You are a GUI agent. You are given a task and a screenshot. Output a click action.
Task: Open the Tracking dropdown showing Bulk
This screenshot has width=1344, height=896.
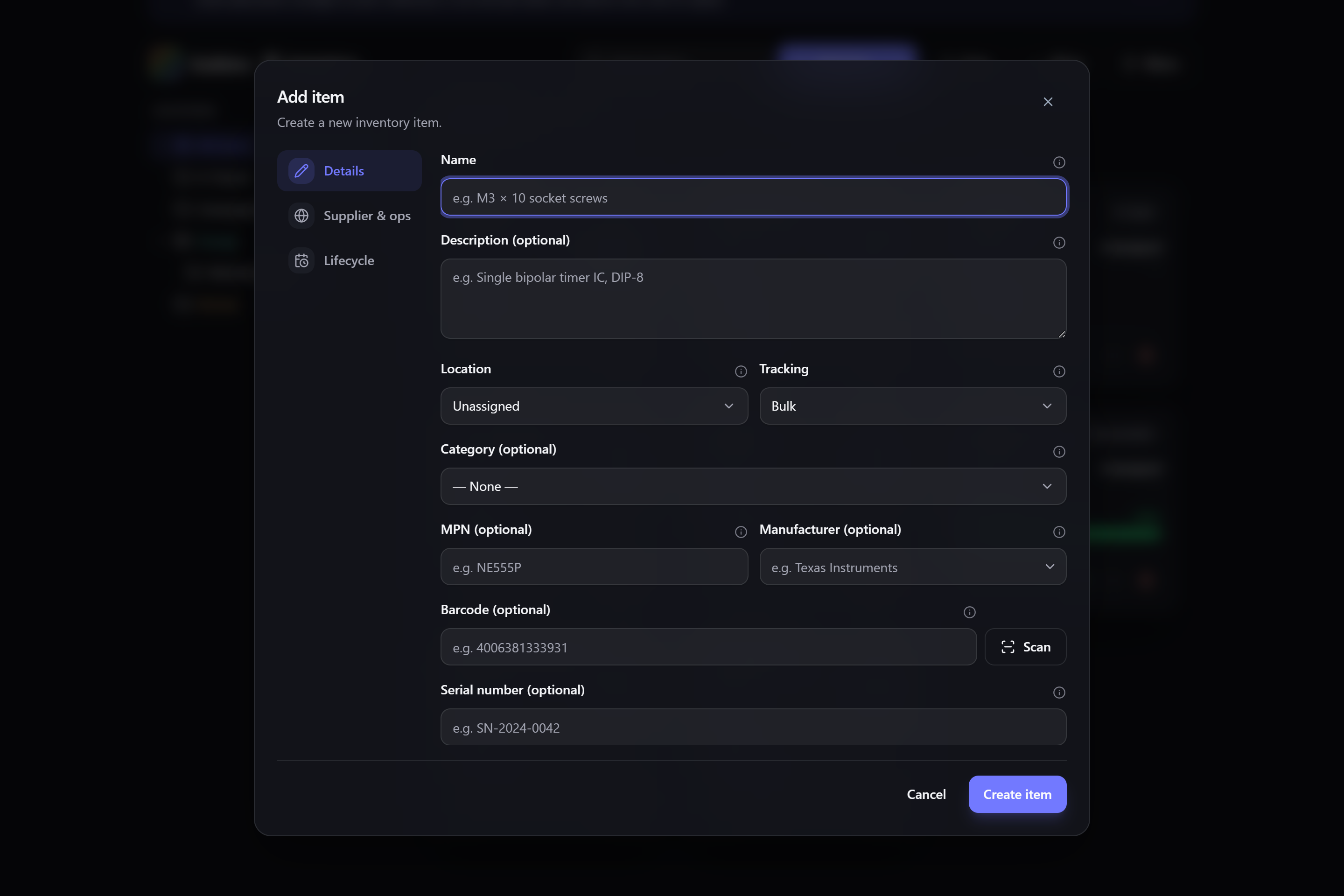[x=913, y=406]
